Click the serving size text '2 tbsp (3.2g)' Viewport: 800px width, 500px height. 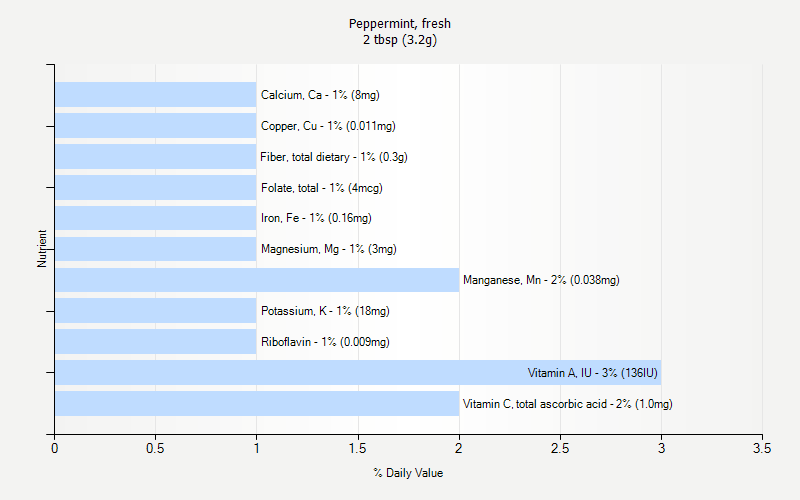pyautogui.click(x=399, y=40)
